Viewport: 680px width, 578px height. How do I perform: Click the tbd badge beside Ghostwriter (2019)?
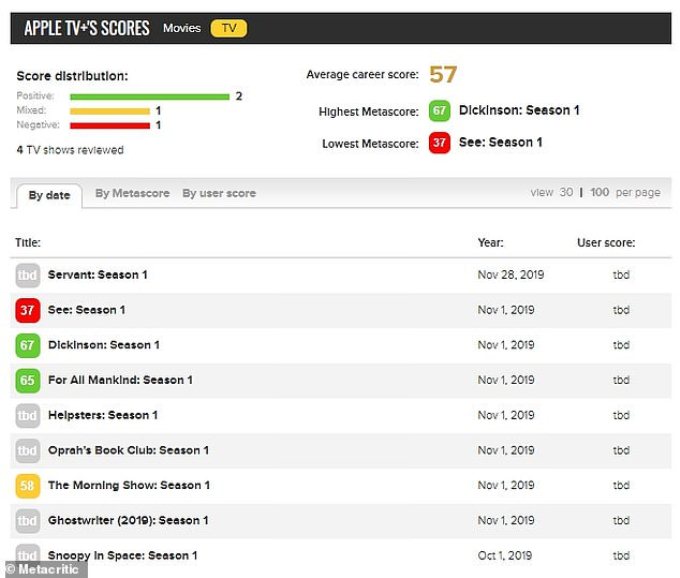28,521
